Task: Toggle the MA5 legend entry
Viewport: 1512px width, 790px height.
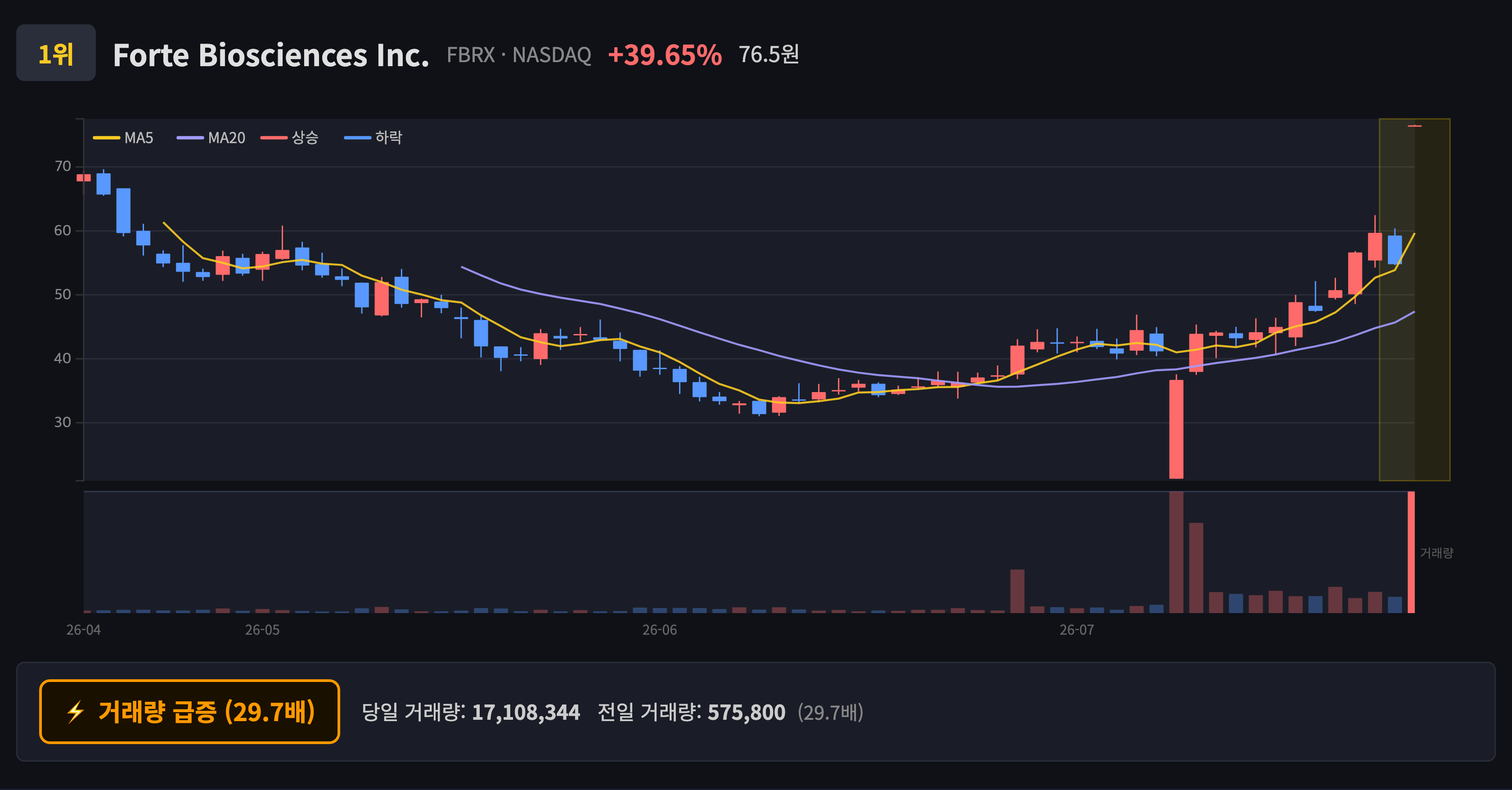Action: (x=123, y=138)
